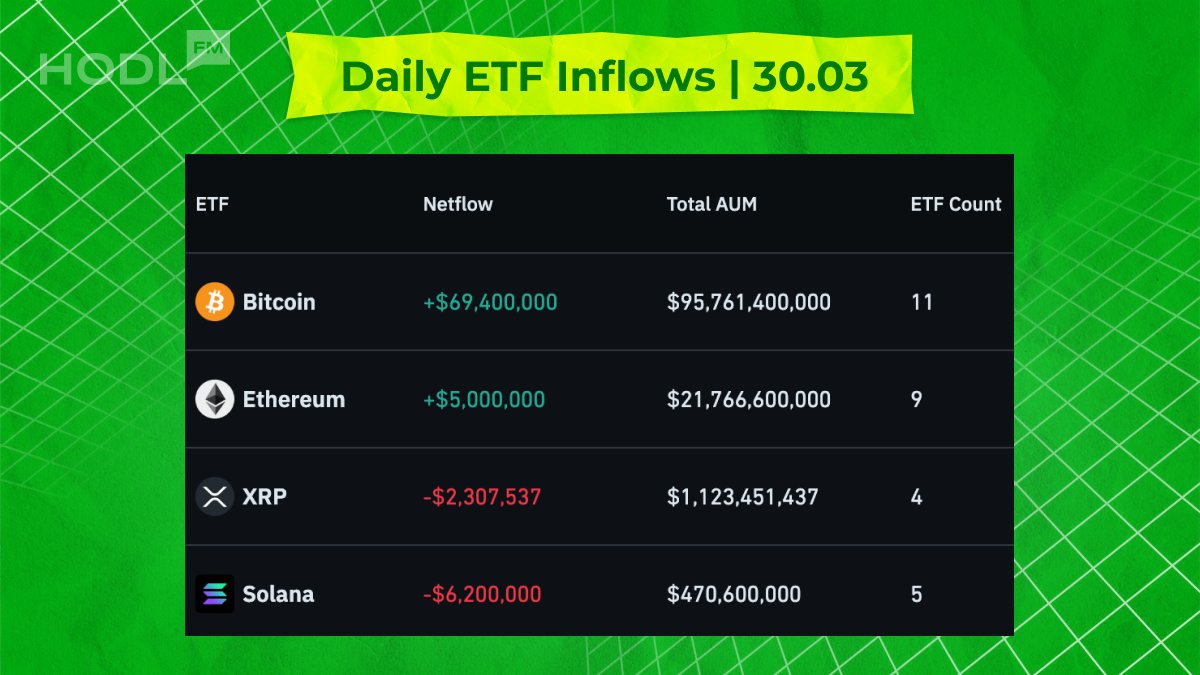Select the ETF column header
This screenshot has width=1200, height=675.
[x=210, y=204]
